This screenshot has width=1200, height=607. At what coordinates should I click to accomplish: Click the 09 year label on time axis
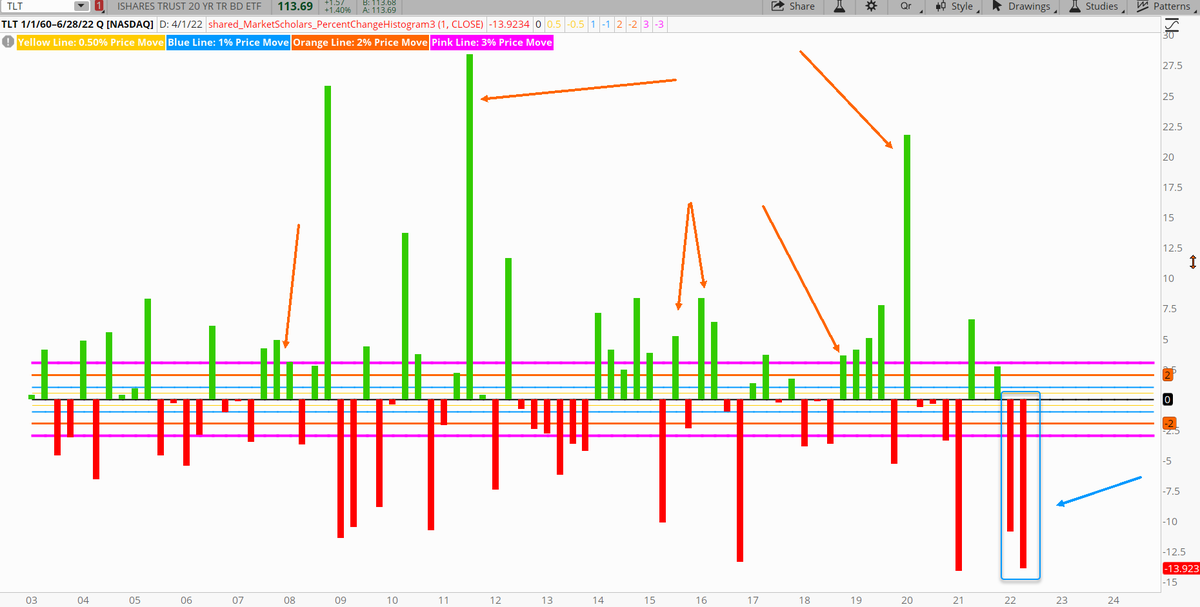[340, 600]
